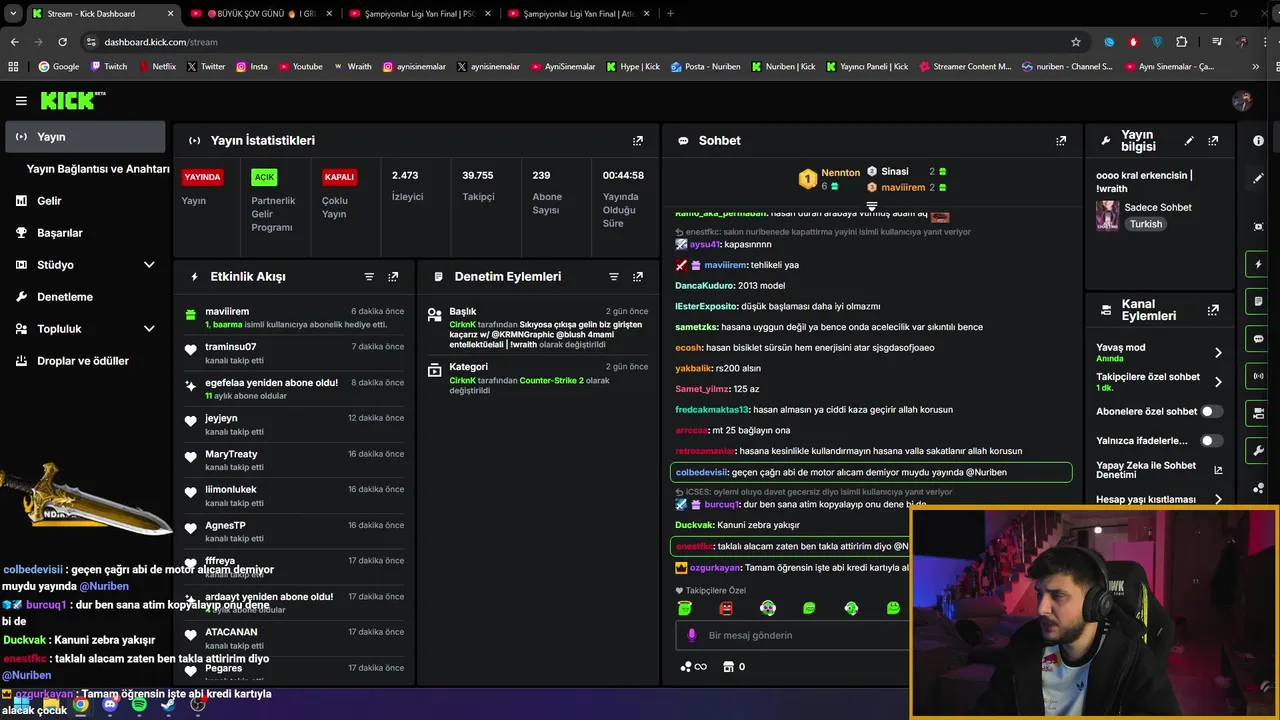
Task: Click the broadcast signal icon in right rail
Action: point(1258,376)
